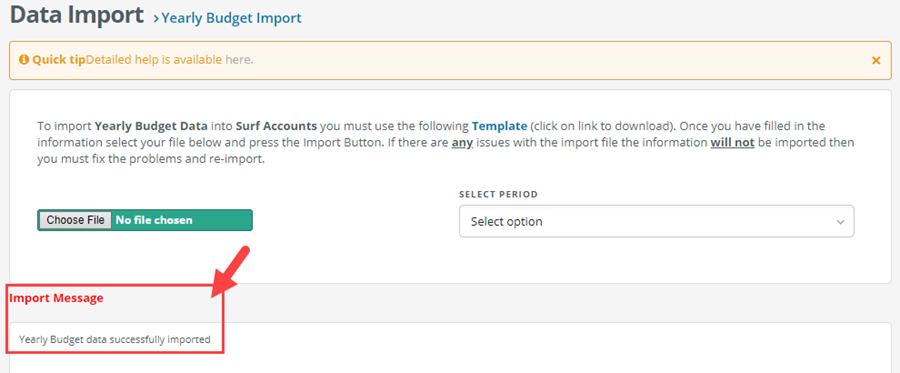
Task: Click the 'No file chosen' label
Action: click(x=154, y=220)
